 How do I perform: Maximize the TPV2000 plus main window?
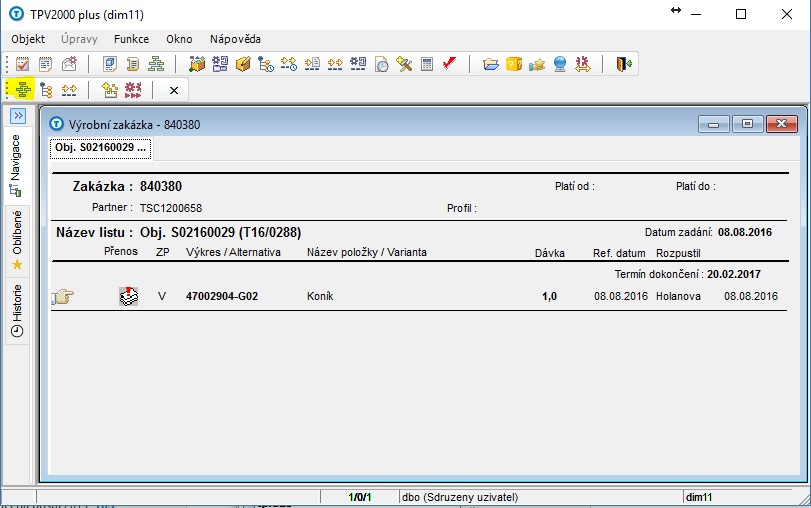[x=741, y=14]
